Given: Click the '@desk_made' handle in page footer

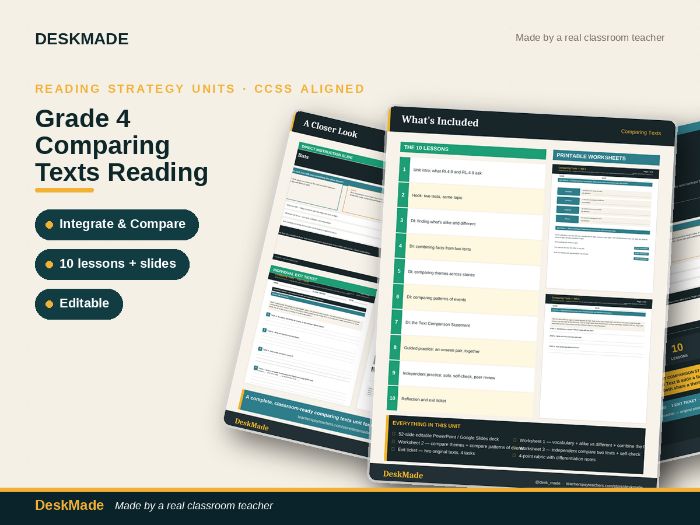Looking at the screenshot, I should tap(547, 483).
